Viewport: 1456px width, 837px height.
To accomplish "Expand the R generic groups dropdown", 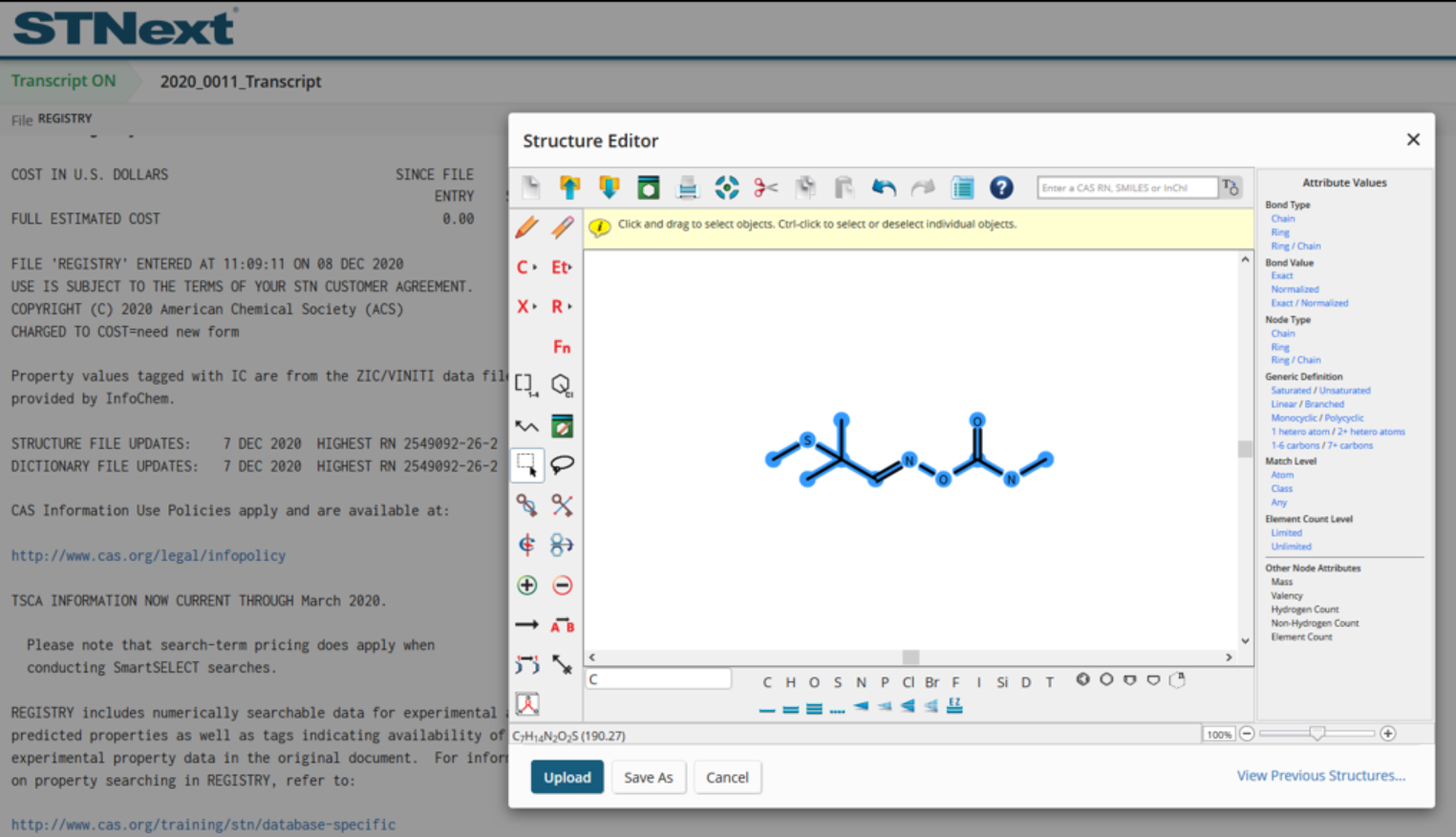I will [562, 307].
